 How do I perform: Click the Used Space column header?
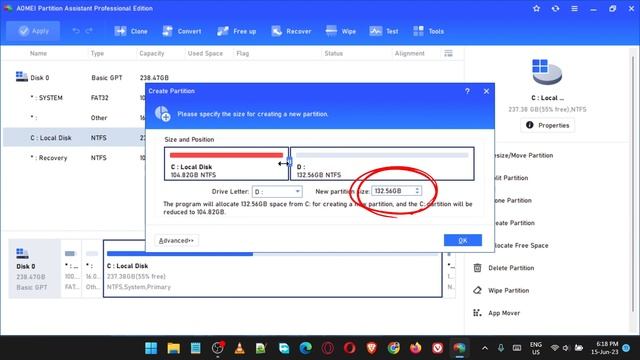tap(205, 53)
